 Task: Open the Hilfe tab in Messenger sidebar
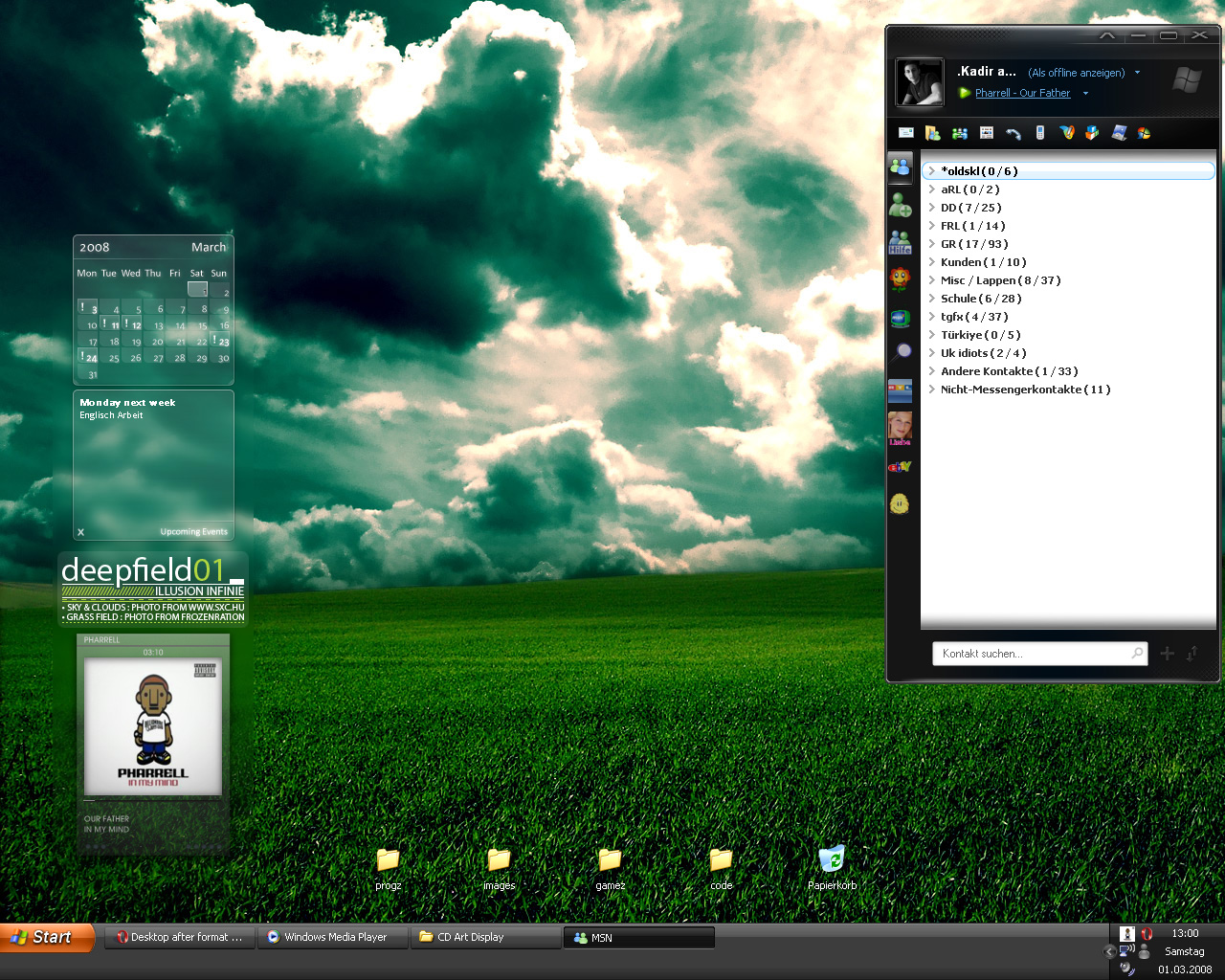click(900, 242)
